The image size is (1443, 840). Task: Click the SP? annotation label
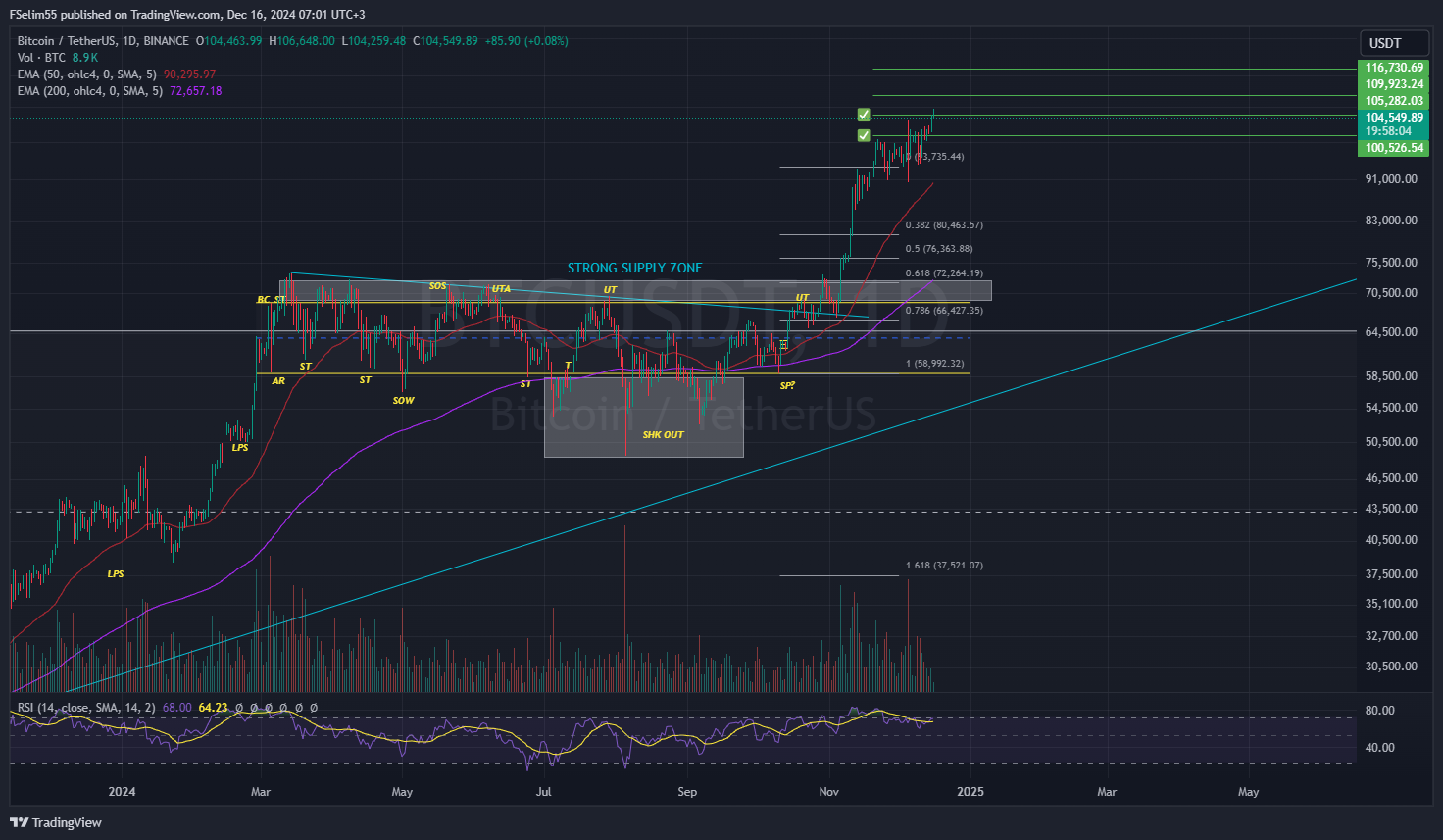click(786, 386)
